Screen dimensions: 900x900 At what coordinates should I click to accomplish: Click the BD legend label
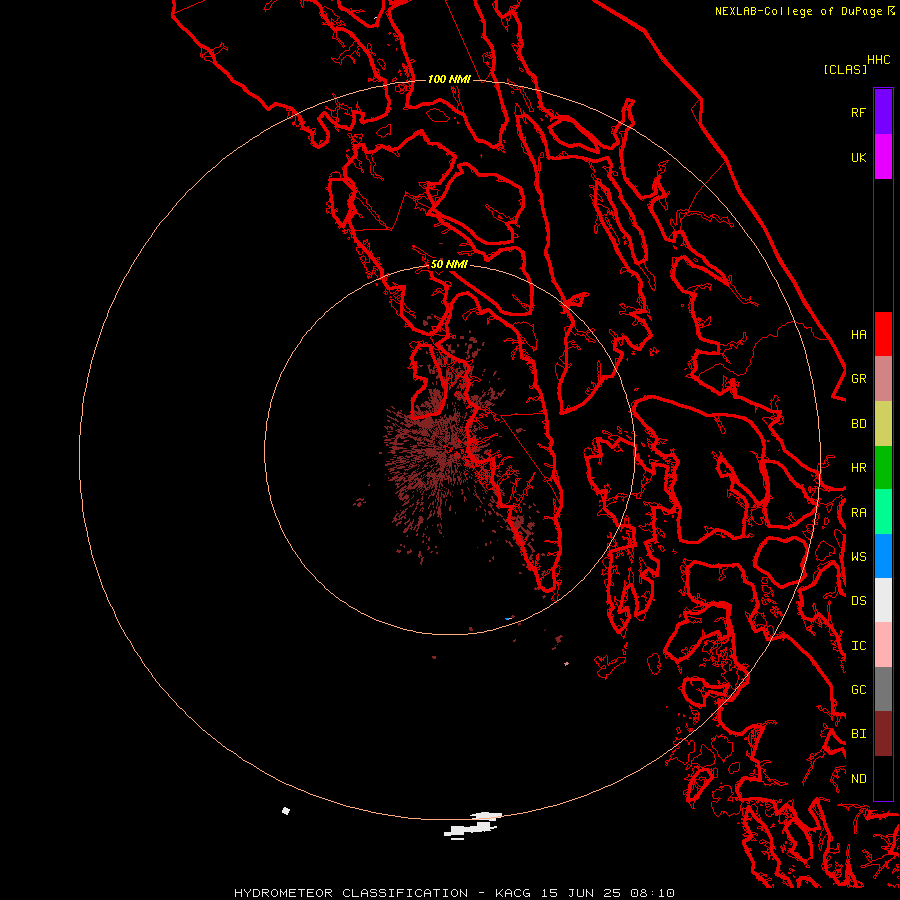[x=858, y=424]
